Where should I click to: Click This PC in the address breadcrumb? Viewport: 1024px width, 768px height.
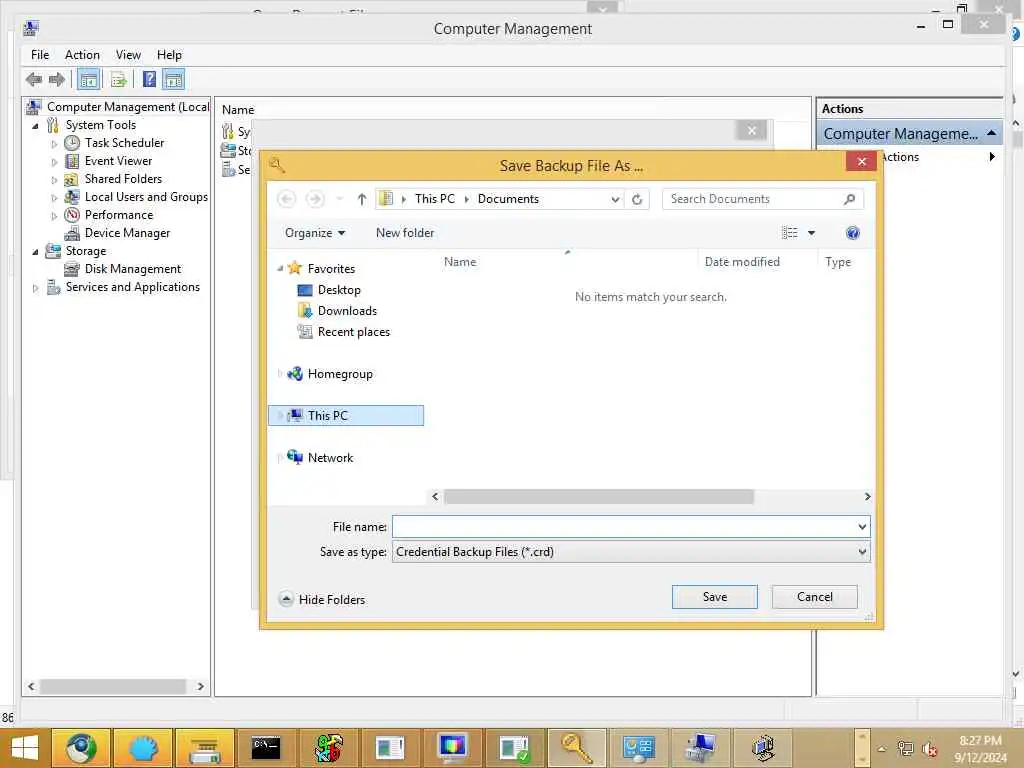click(x=434, y=199)
